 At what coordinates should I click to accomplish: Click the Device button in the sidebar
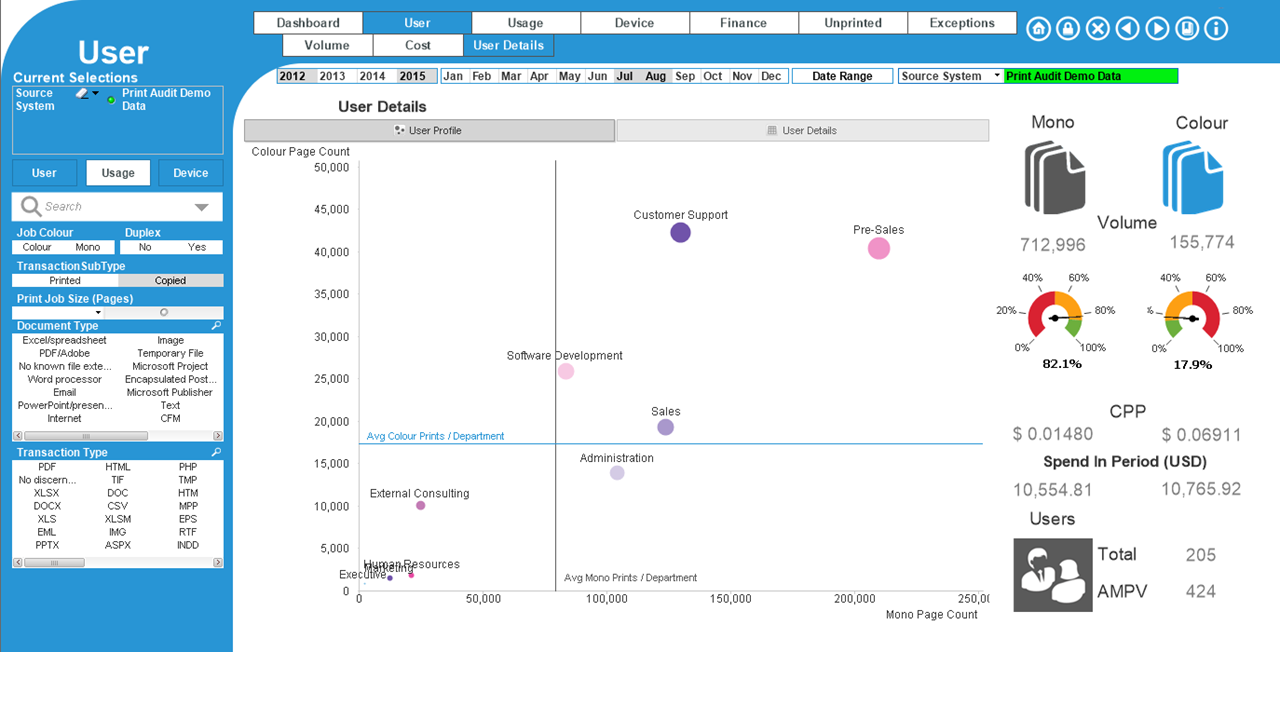tap(190, 173)
